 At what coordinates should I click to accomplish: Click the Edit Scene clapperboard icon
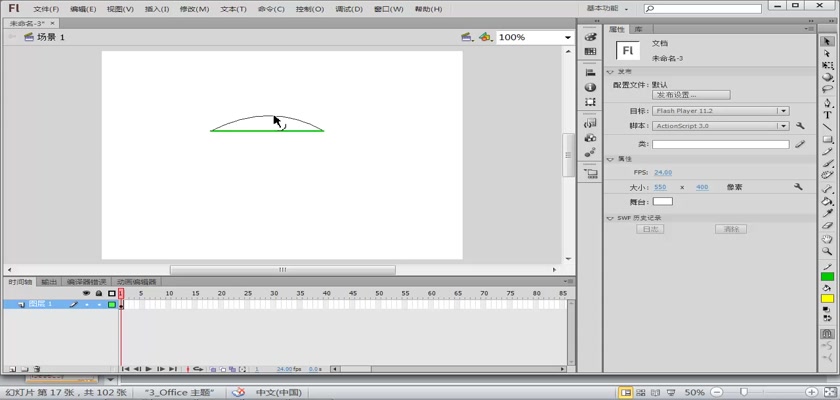[x=467, y=37]
